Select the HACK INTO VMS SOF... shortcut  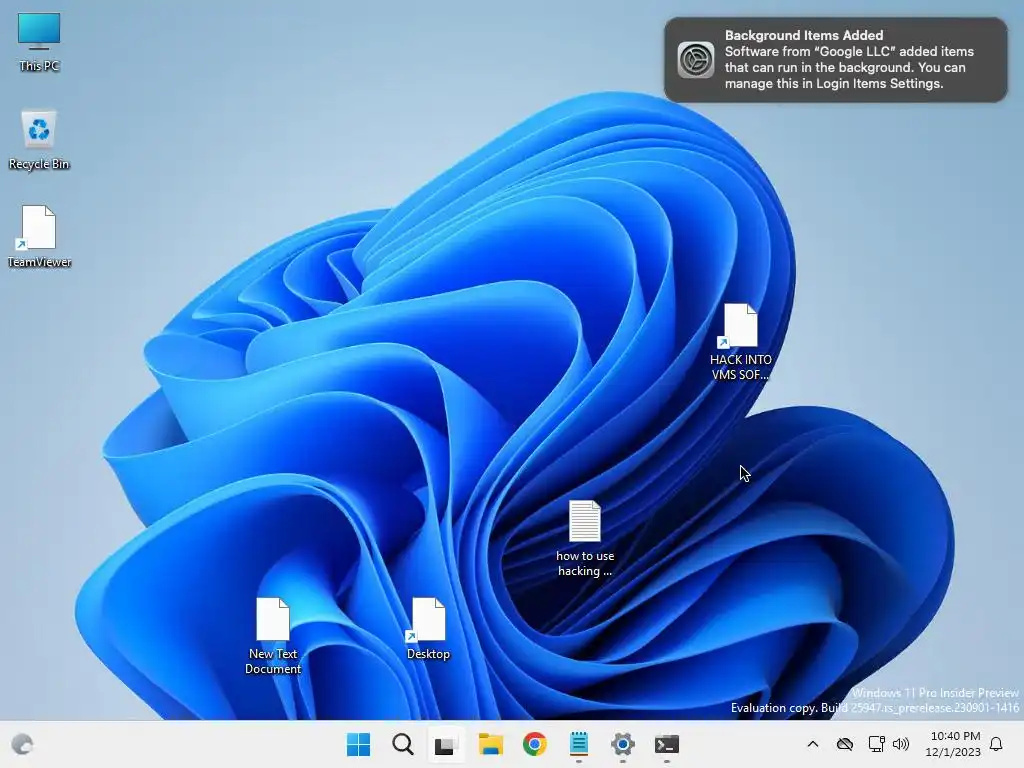[741, 342]
